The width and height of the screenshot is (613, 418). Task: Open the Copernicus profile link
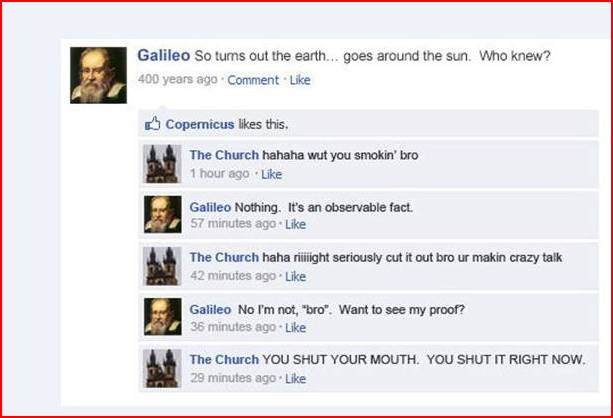pyautogui.click(x=200, y=124)
